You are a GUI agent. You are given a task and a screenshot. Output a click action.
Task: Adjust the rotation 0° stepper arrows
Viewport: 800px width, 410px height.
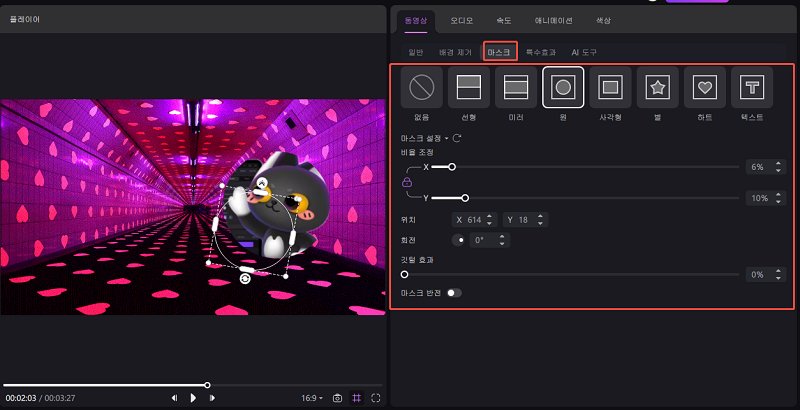[x=502, y=240]
